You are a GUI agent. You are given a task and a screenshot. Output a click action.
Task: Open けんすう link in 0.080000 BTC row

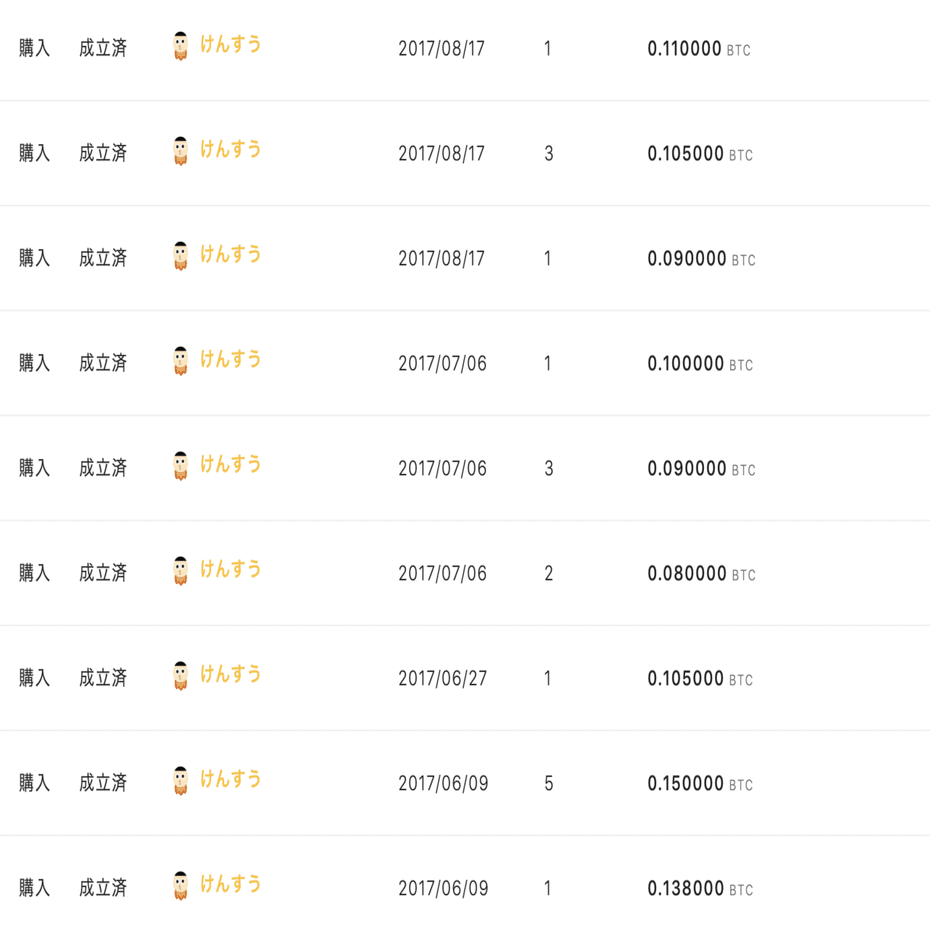230,569
